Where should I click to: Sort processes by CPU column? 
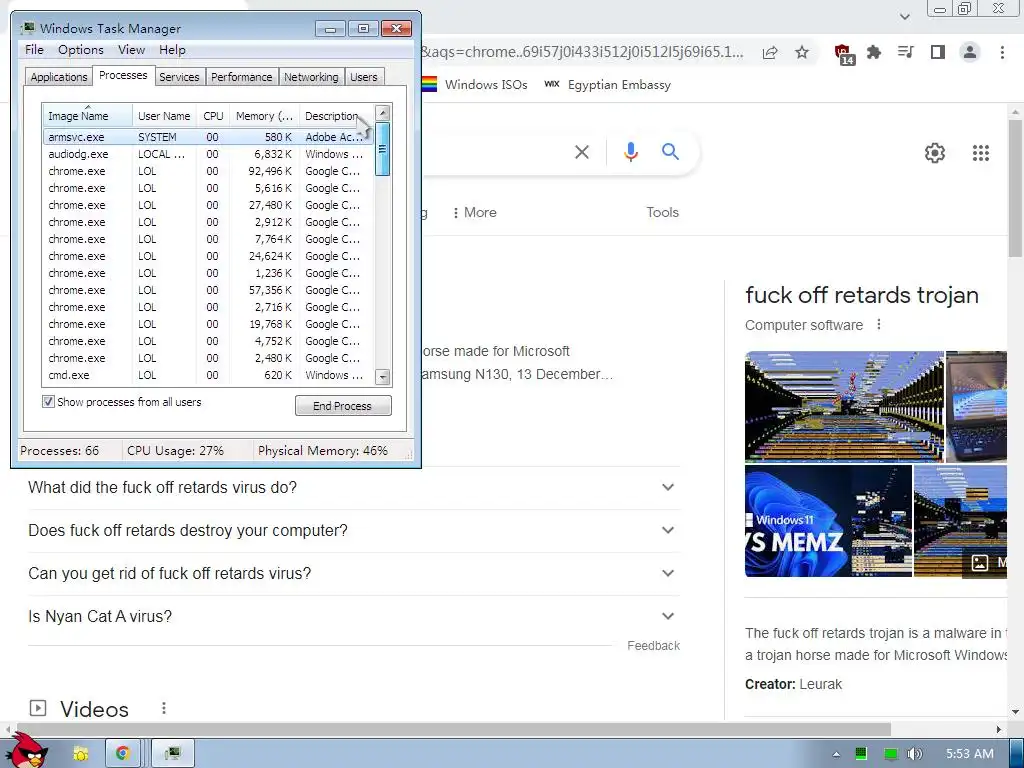(213, 115)
